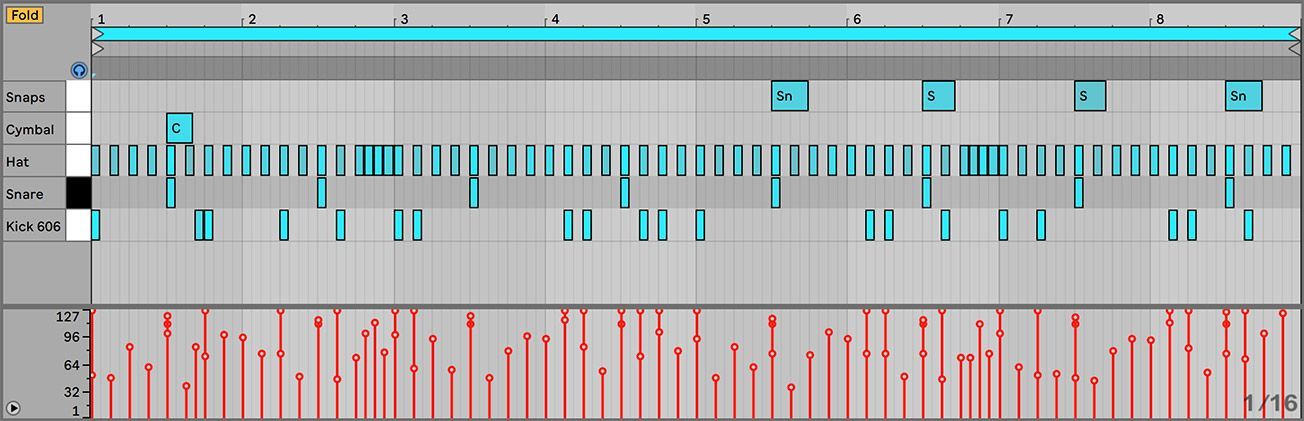Select the first Hat note at bar 1
This screenshot has height=421, width=1304.
95,160
